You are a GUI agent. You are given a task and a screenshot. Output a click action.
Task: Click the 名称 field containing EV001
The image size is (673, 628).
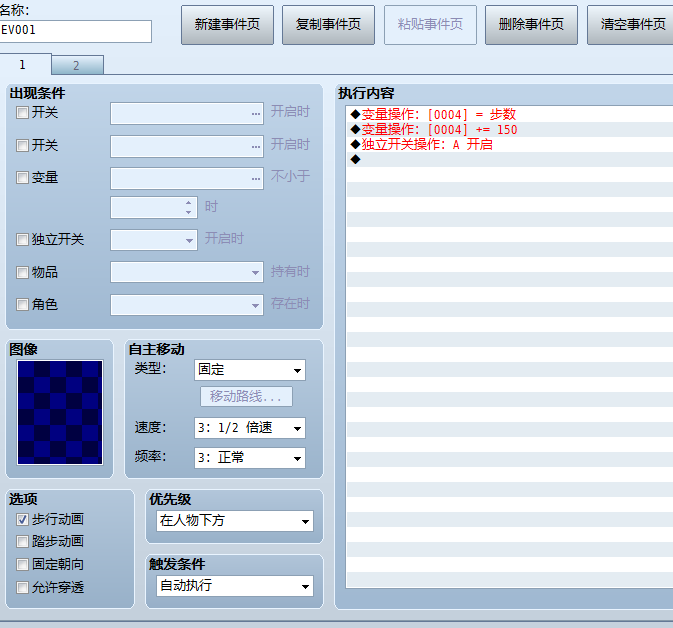(76, 31)
